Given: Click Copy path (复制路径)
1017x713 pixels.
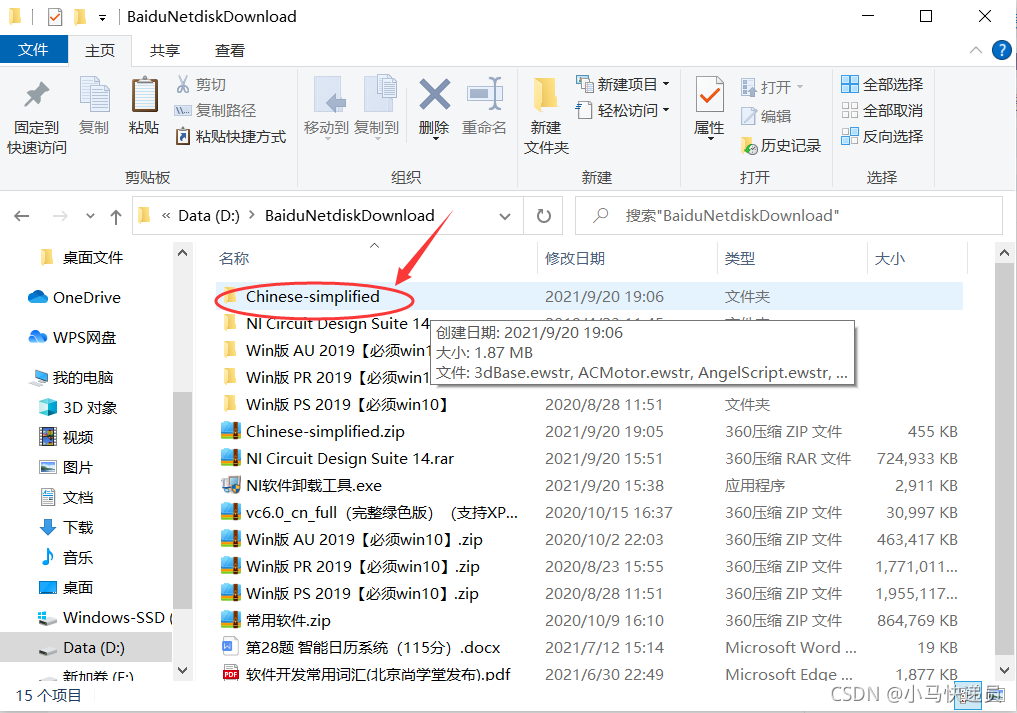Looking at the screenshot, I should (x=215, y=110).
